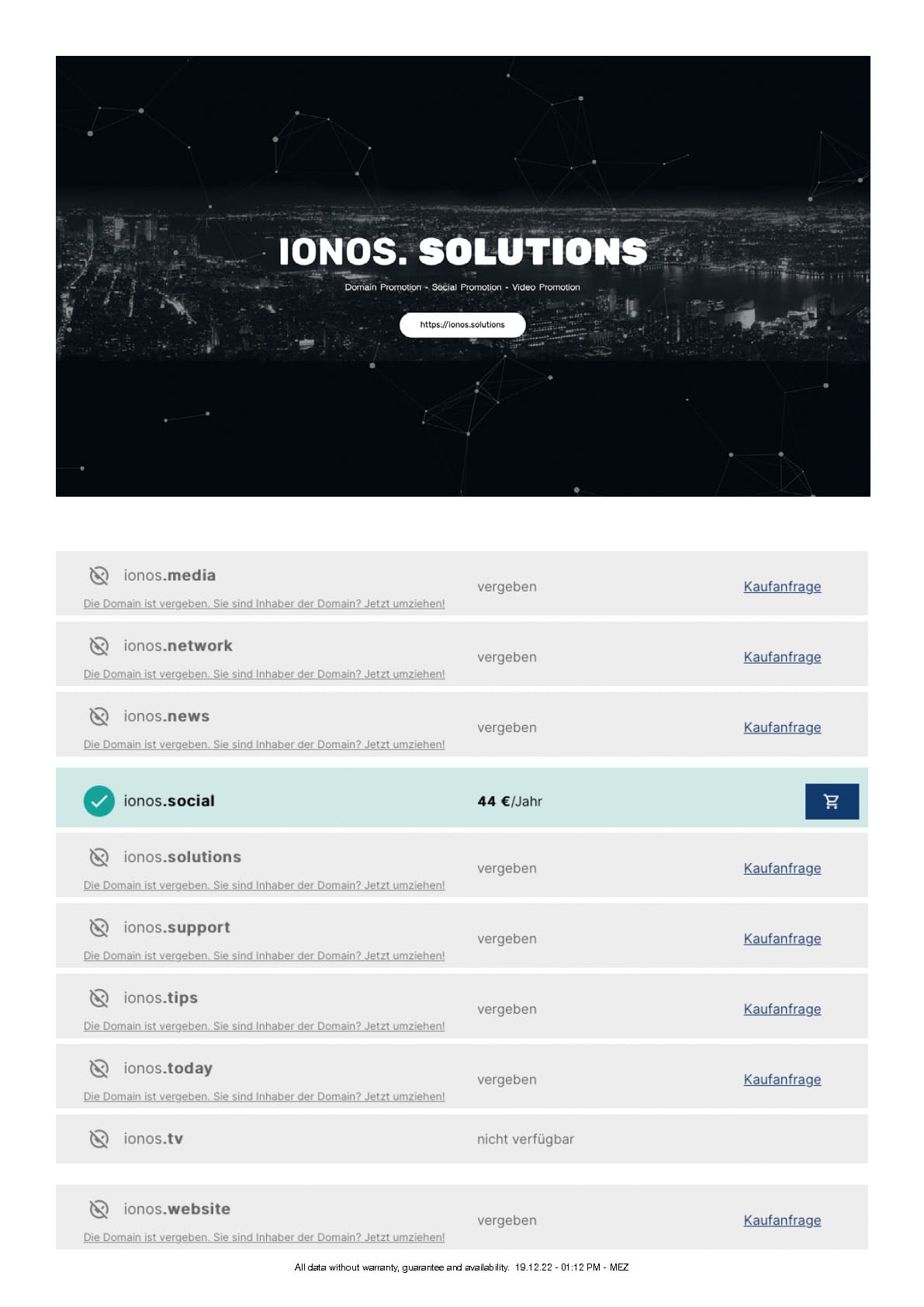Click the unavailable icon next to ionos.solutions

pyautogui.click(x=99, y=857)
